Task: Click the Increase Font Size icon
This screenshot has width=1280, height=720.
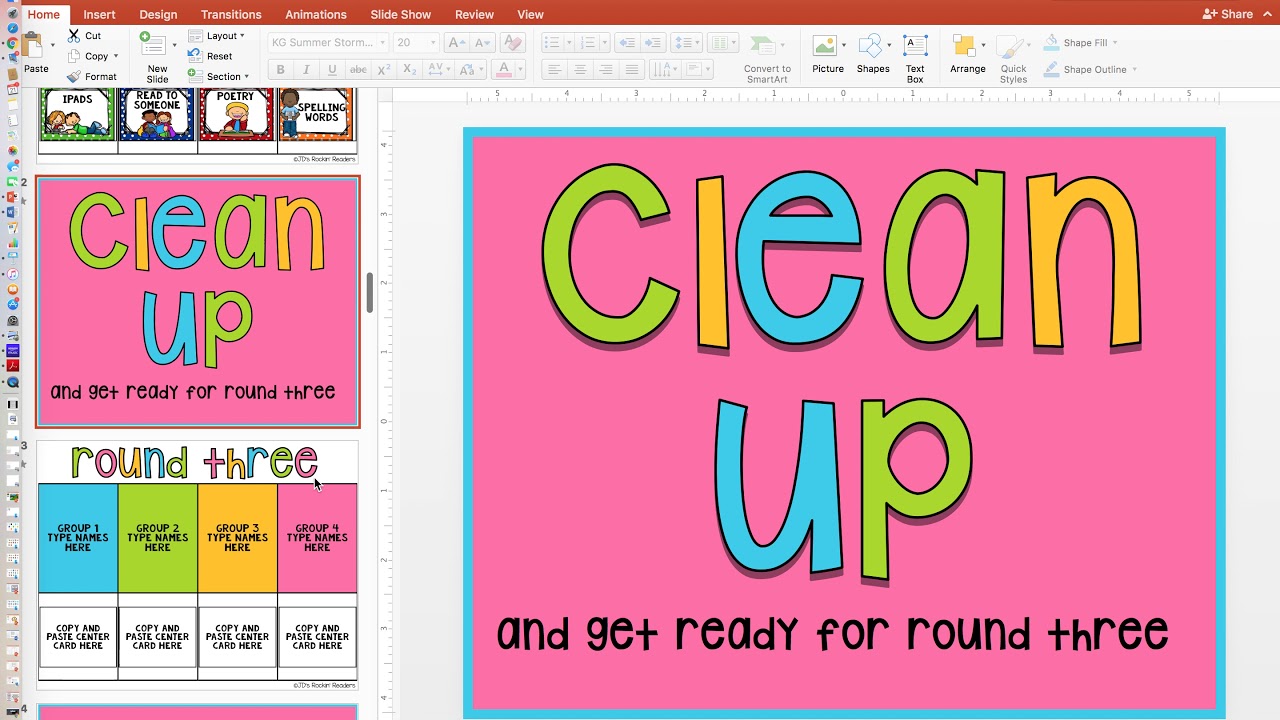Action: point(455,43)
